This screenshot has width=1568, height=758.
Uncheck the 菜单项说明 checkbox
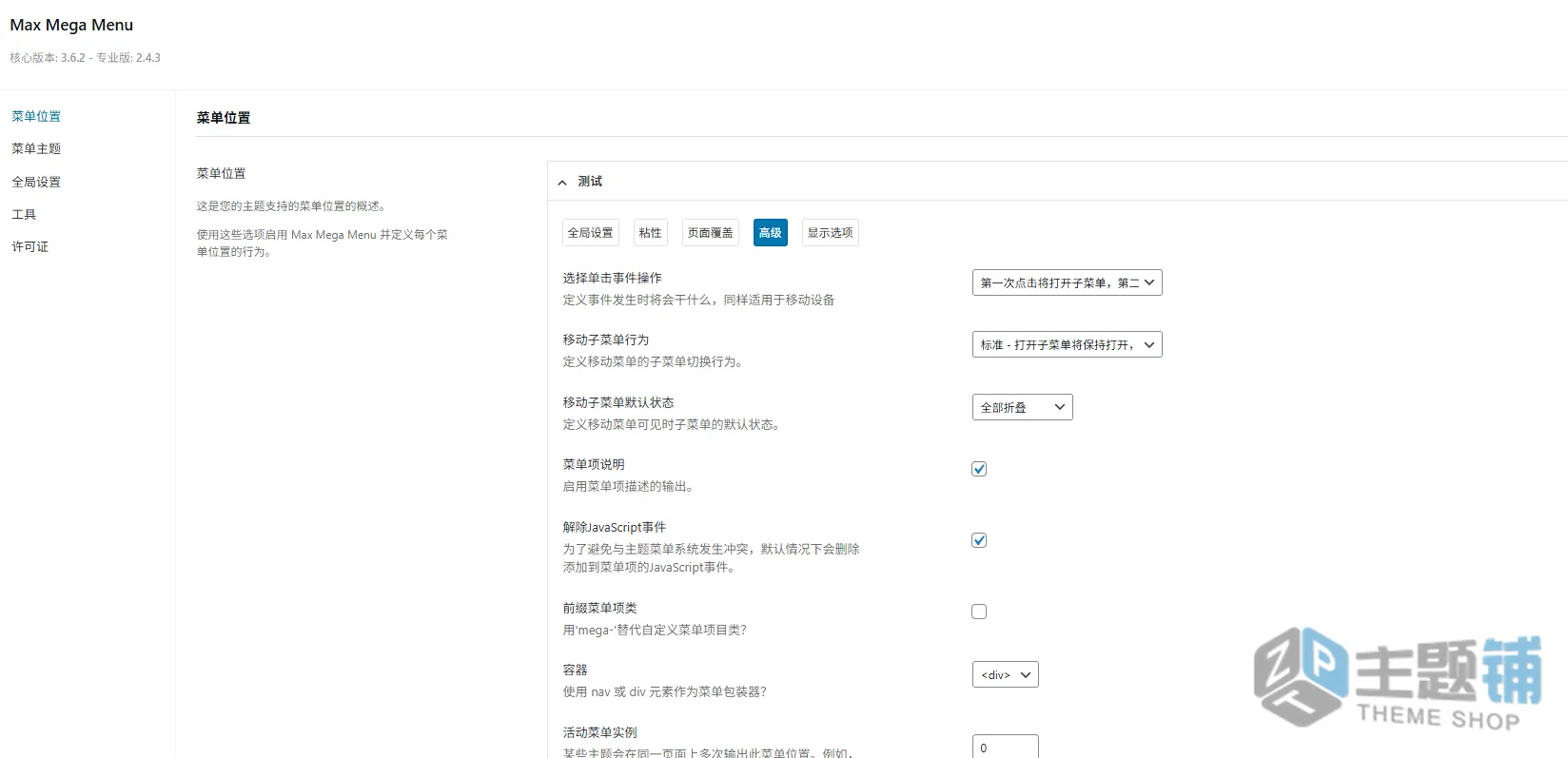[979, 469]
